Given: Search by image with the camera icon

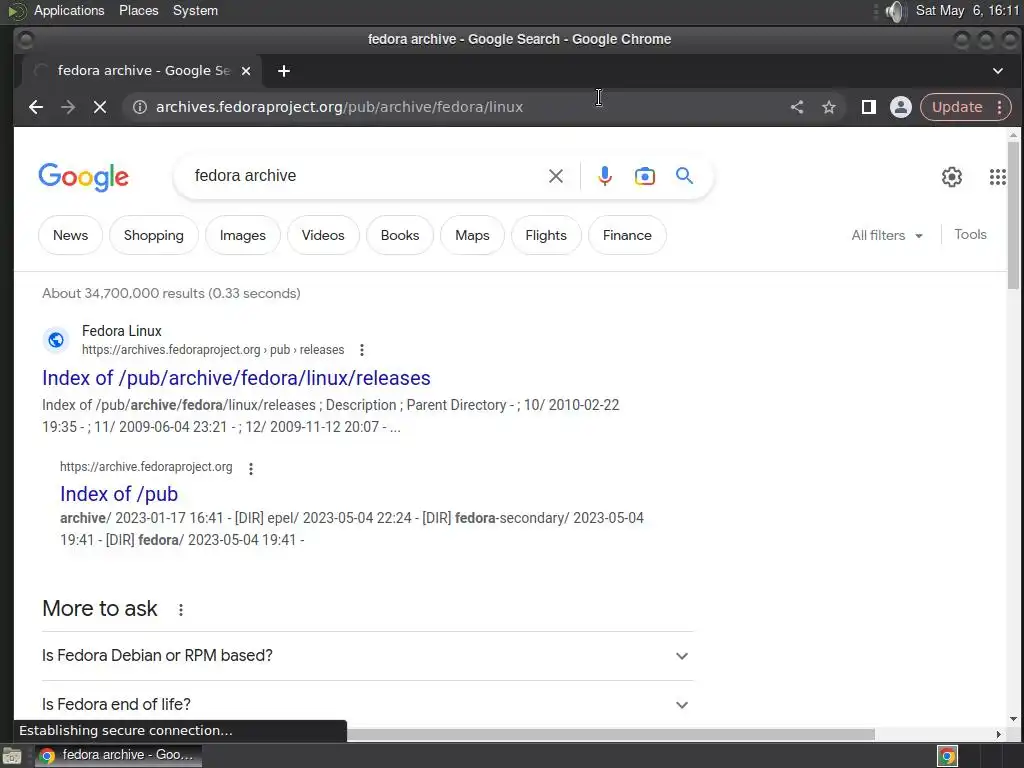Looking at the screenshot, I should [x=645, y=176].
